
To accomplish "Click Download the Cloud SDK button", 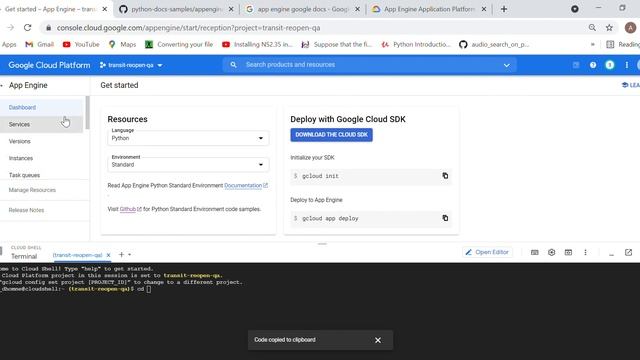I will [331, 135].
